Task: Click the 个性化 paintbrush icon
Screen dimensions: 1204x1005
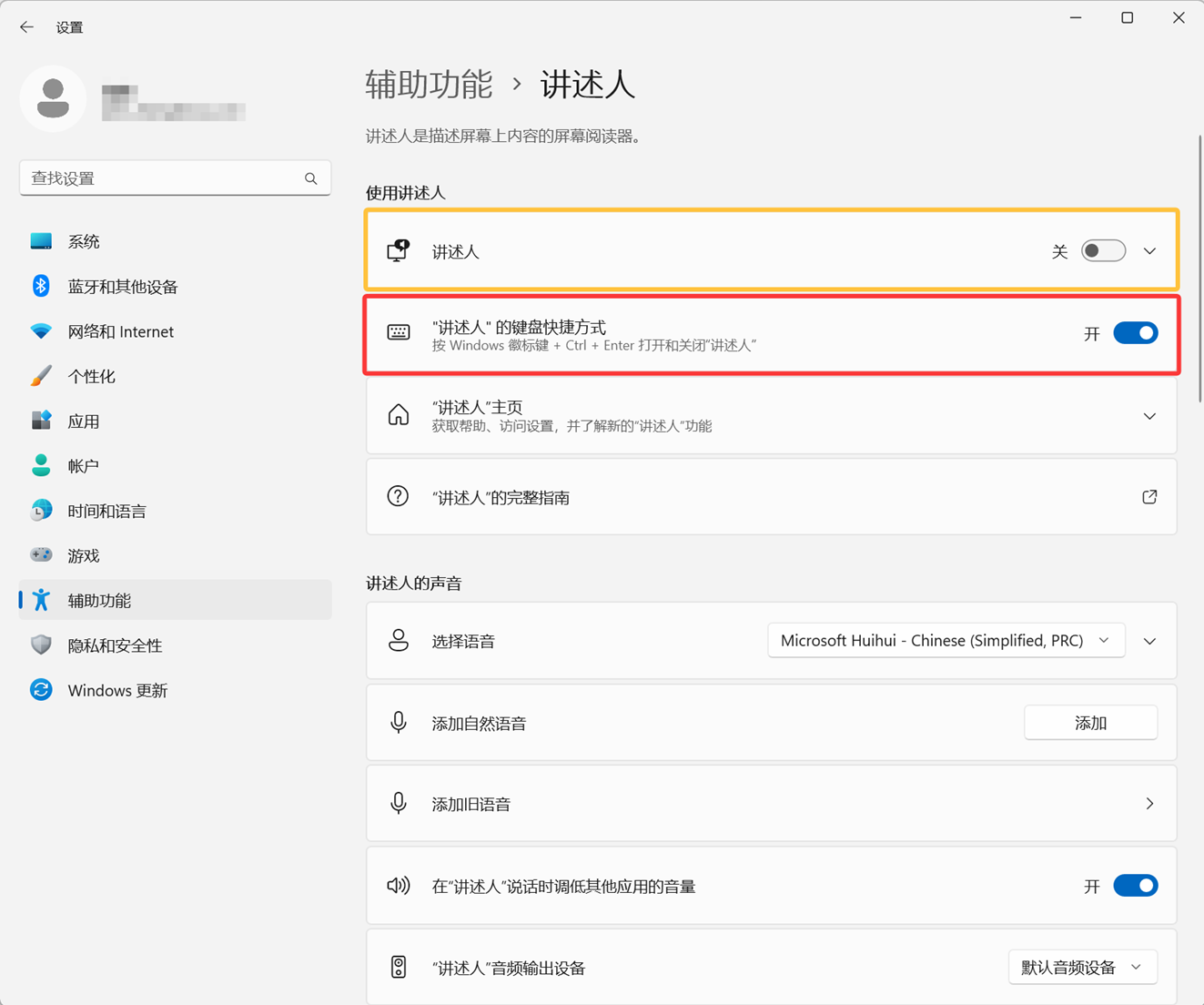Action: click(x=41, y=376)
